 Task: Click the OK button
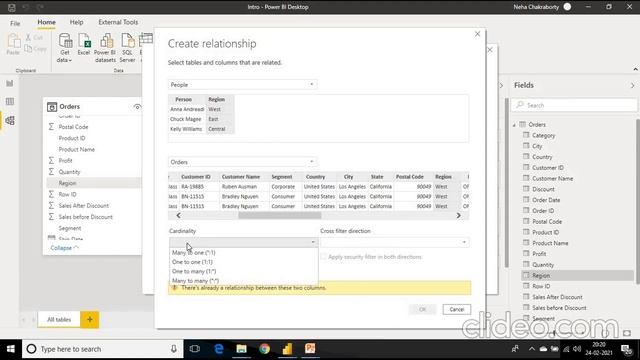pos(422,309)
